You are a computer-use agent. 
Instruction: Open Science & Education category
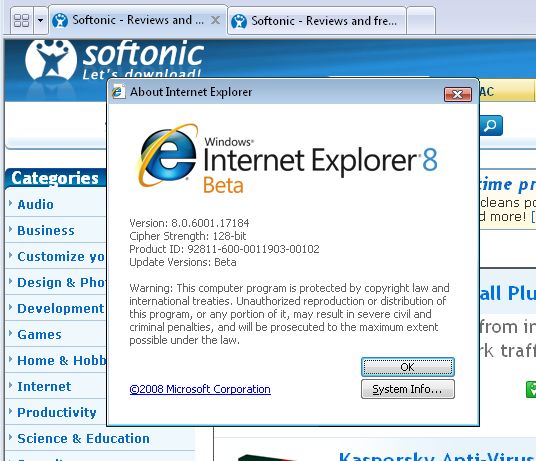pos(83,438)
